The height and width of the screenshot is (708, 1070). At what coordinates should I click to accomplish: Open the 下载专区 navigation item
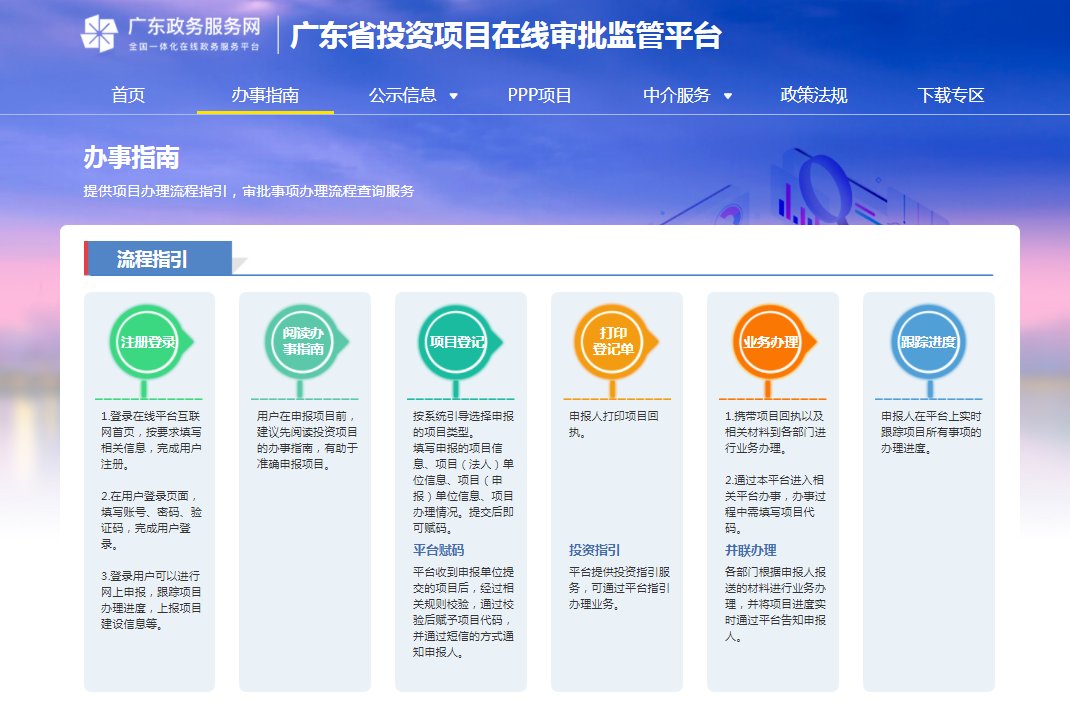(x=951, y=95)
